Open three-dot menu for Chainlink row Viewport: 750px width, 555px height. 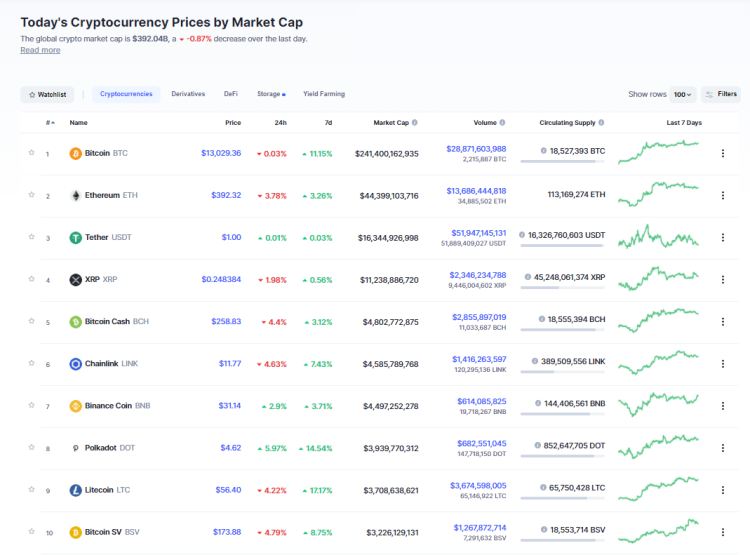723,364
